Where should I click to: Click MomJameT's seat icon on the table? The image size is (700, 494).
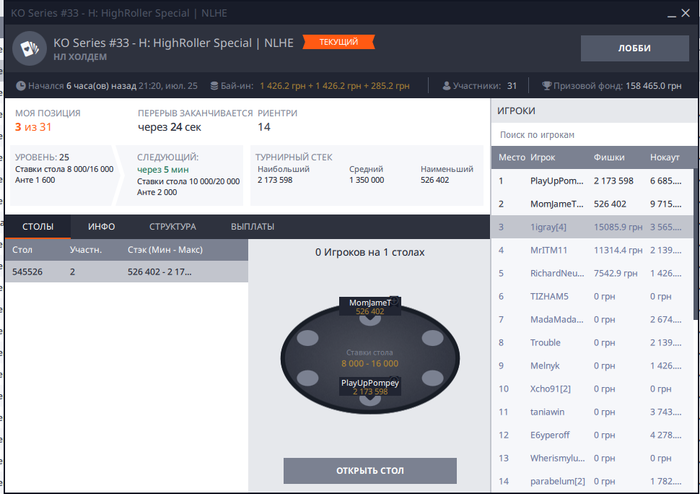click(370, 320)
